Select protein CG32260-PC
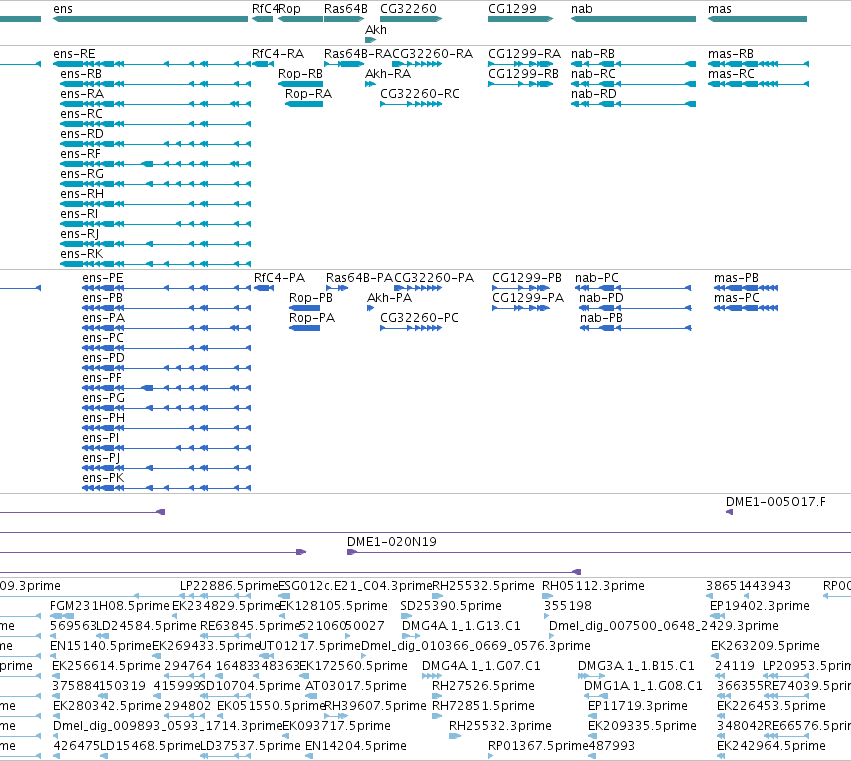Viewport: 851px width, 761px height. point(411,328)
